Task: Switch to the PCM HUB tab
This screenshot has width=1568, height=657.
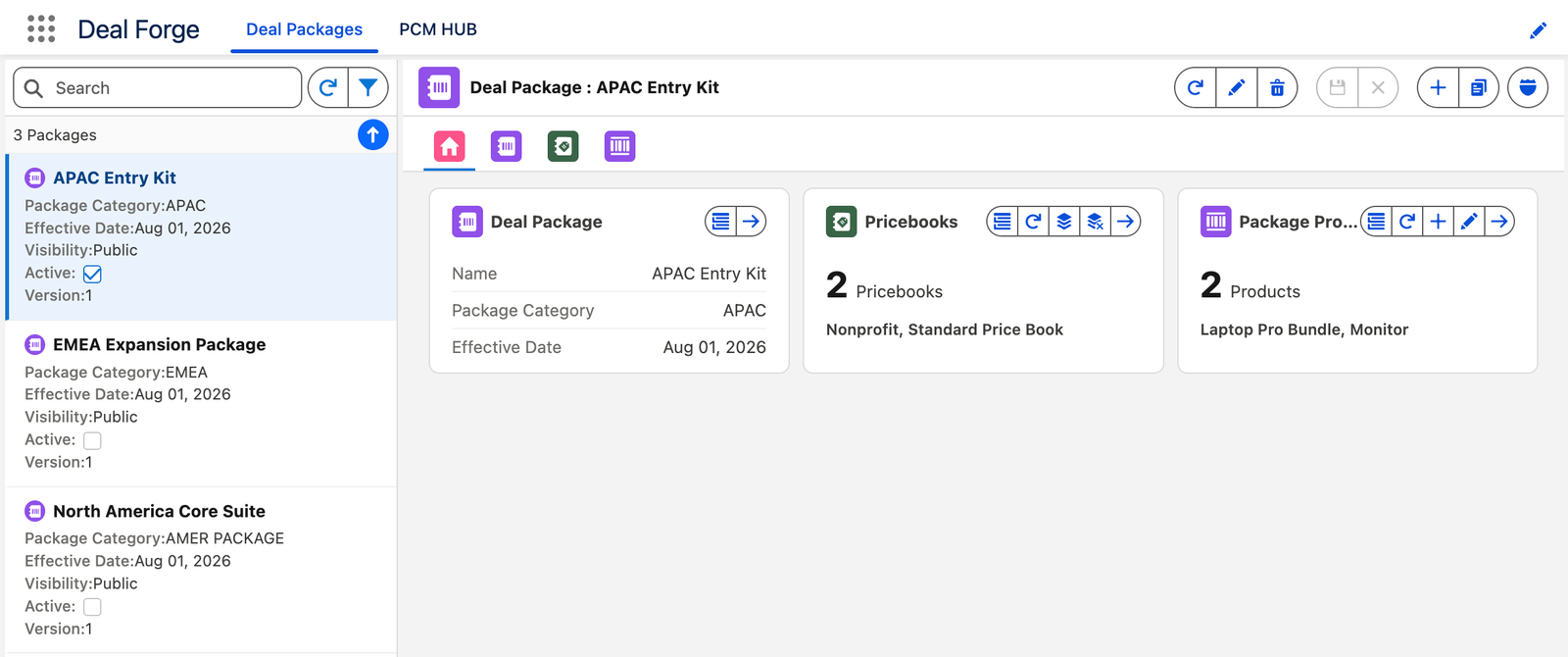Action: pos(438,29)
